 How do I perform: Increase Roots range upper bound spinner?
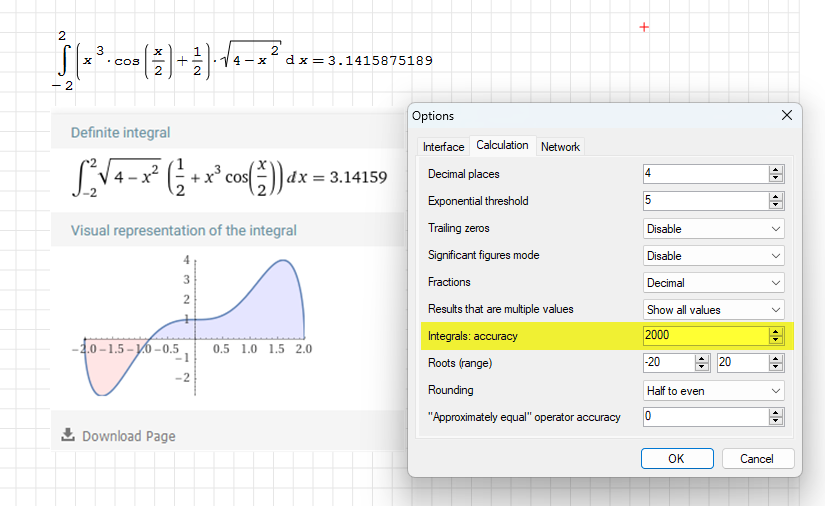point(776,359)
